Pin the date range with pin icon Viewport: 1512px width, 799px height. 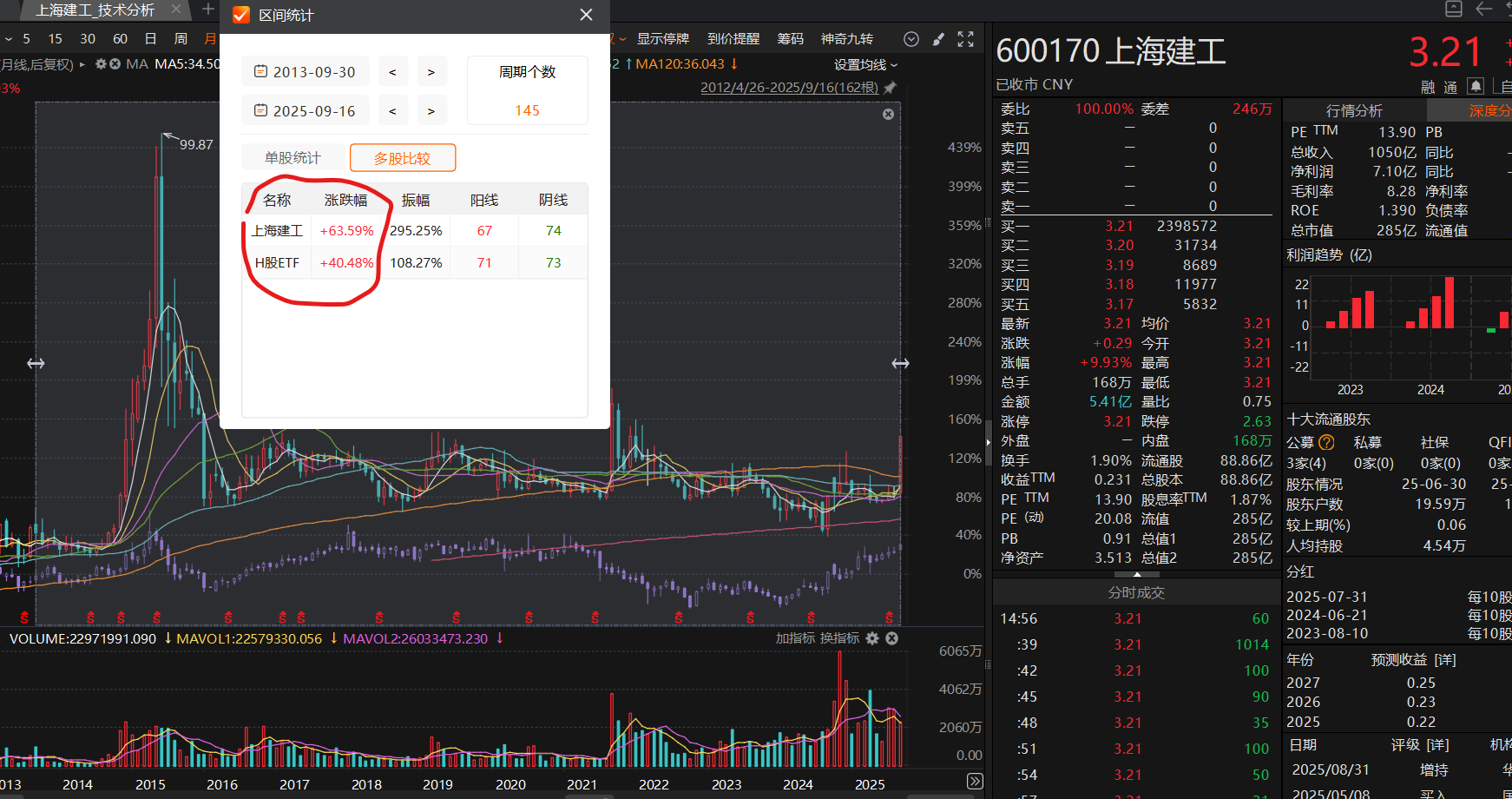tap(890, 88)
